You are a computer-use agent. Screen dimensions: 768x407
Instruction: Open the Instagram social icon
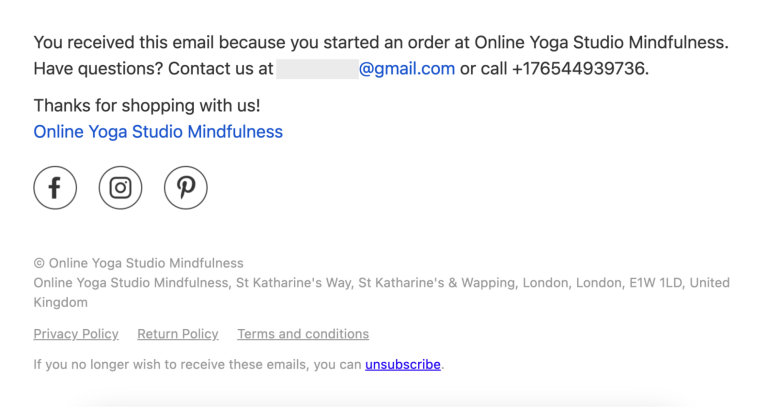[x=120, y=188]
